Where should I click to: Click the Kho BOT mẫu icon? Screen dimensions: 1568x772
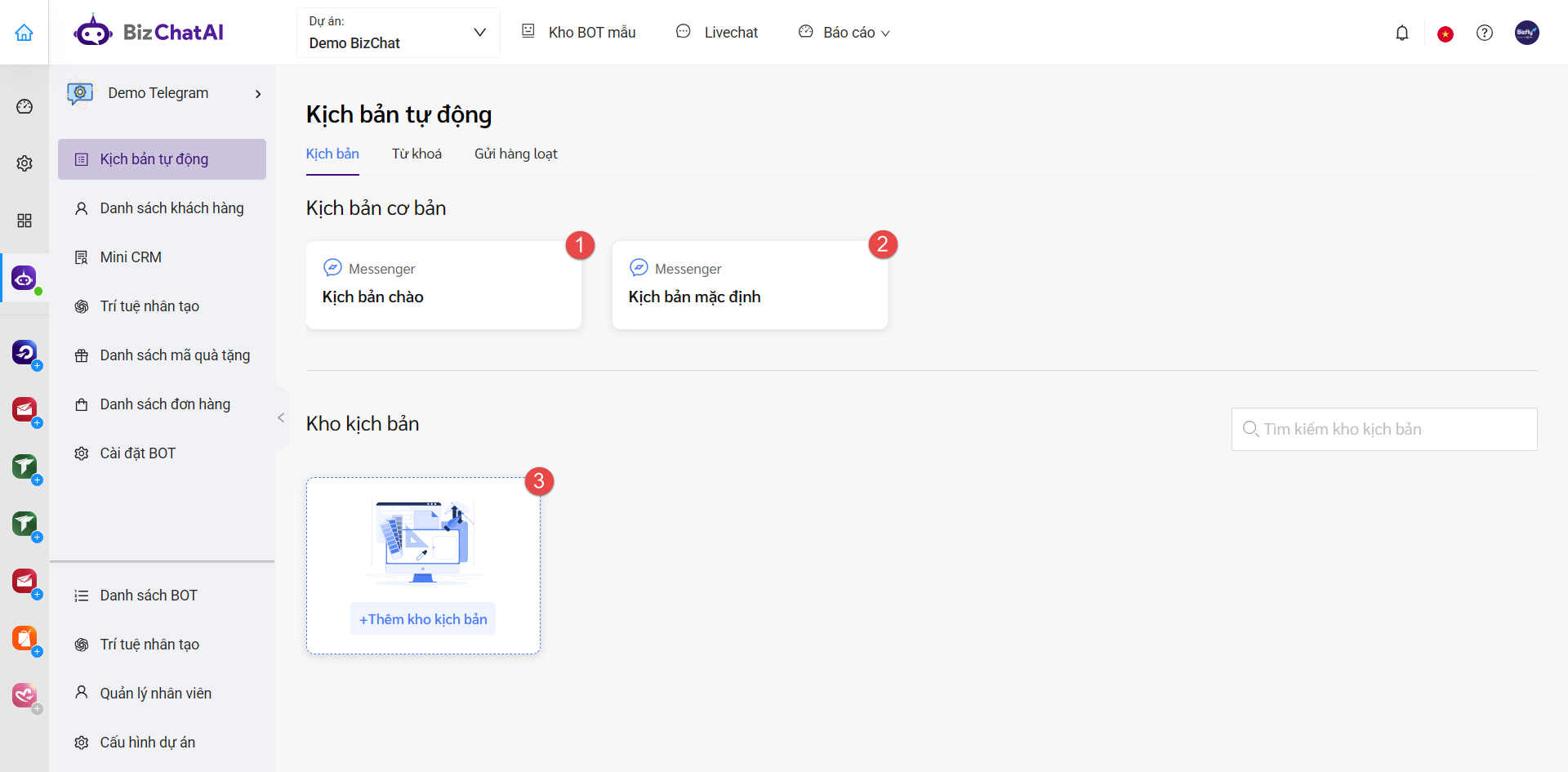pos(528,31)
